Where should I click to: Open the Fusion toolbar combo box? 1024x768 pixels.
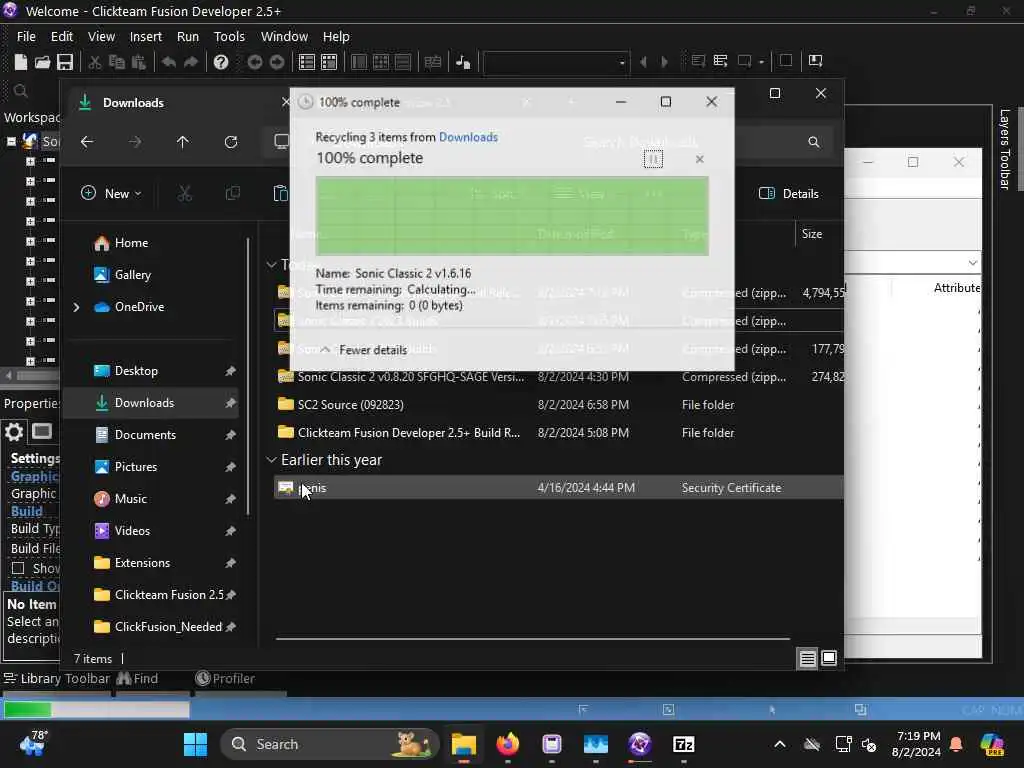tap(556, 63)
